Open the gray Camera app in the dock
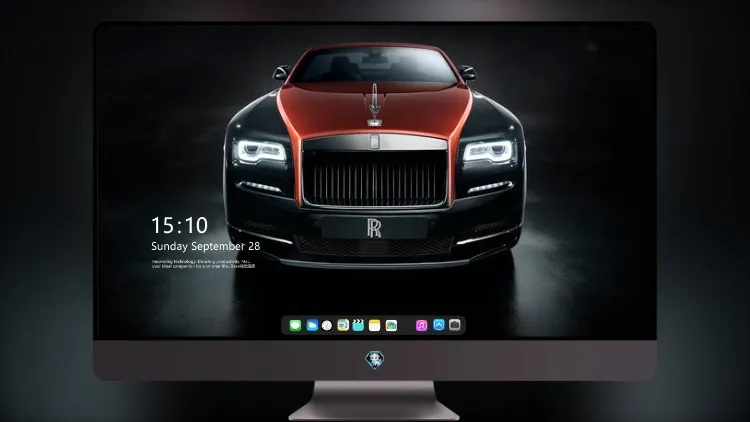Image resolution: width=750 pixels, height=422 pixels. [x=455, y=325]
